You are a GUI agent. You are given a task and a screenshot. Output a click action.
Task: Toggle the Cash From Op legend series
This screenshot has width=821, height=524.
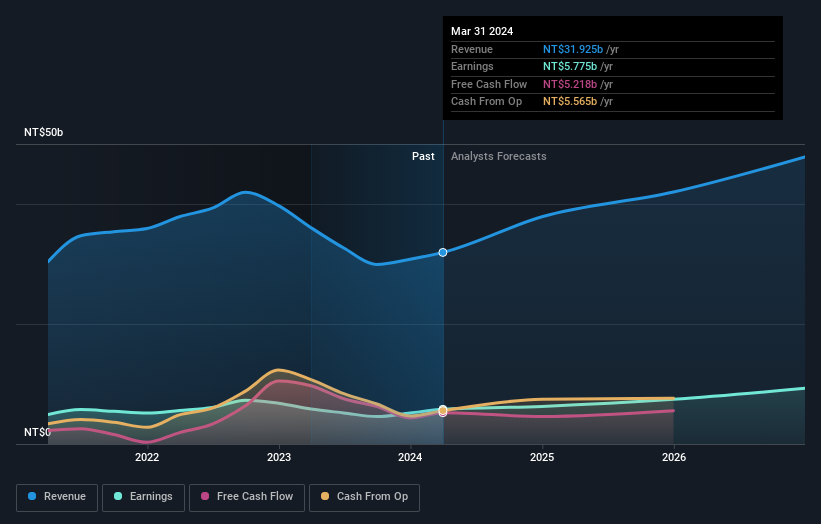(364, 497)
